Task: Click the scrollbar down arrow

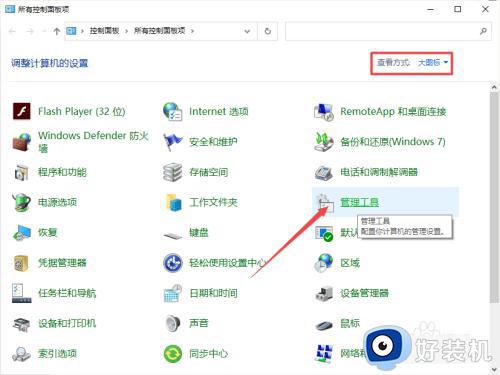Action: click(494, 369)
